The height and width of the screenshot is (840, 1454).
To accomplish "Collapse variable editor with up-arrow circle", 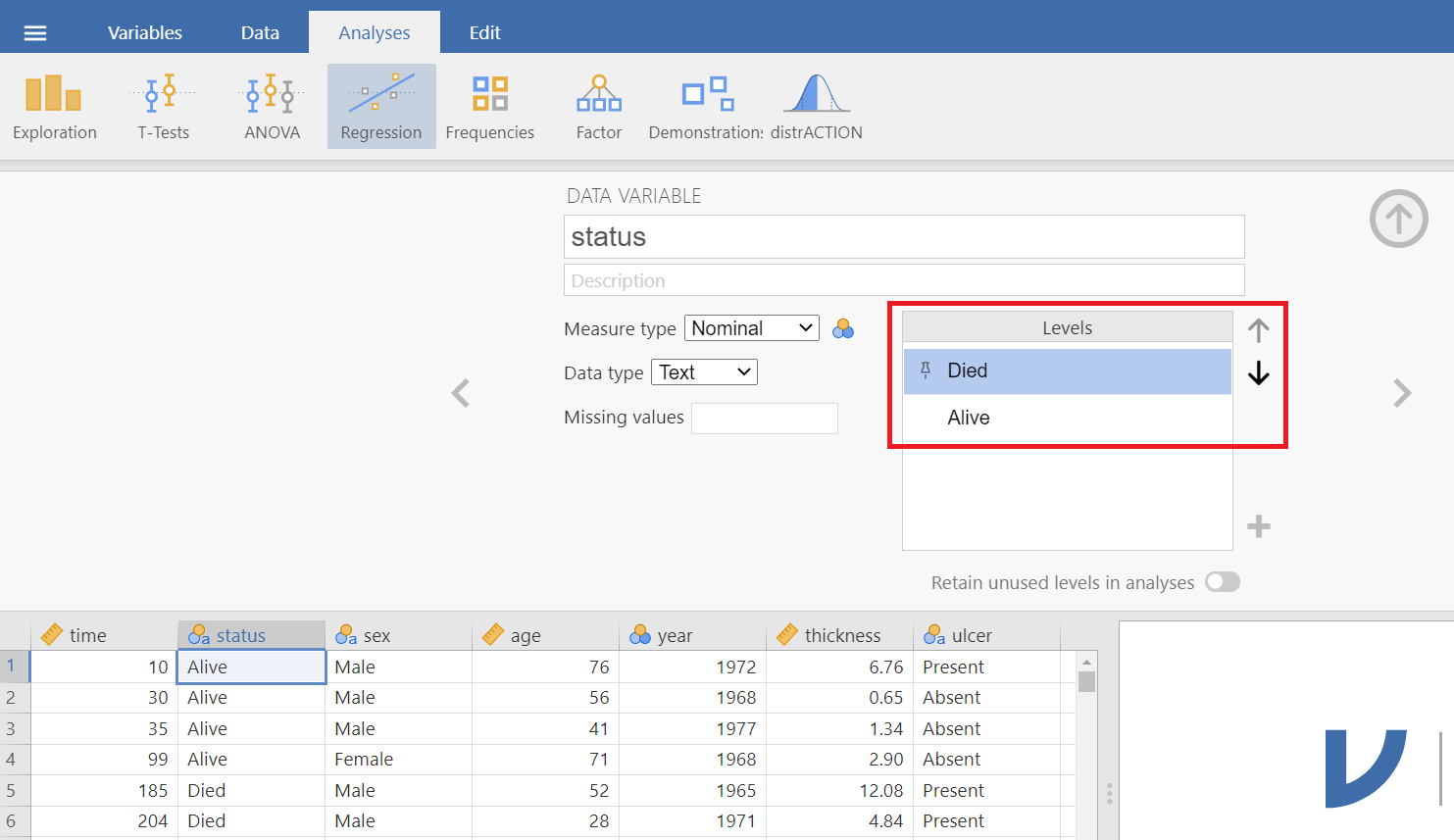I will (1398, 219).
